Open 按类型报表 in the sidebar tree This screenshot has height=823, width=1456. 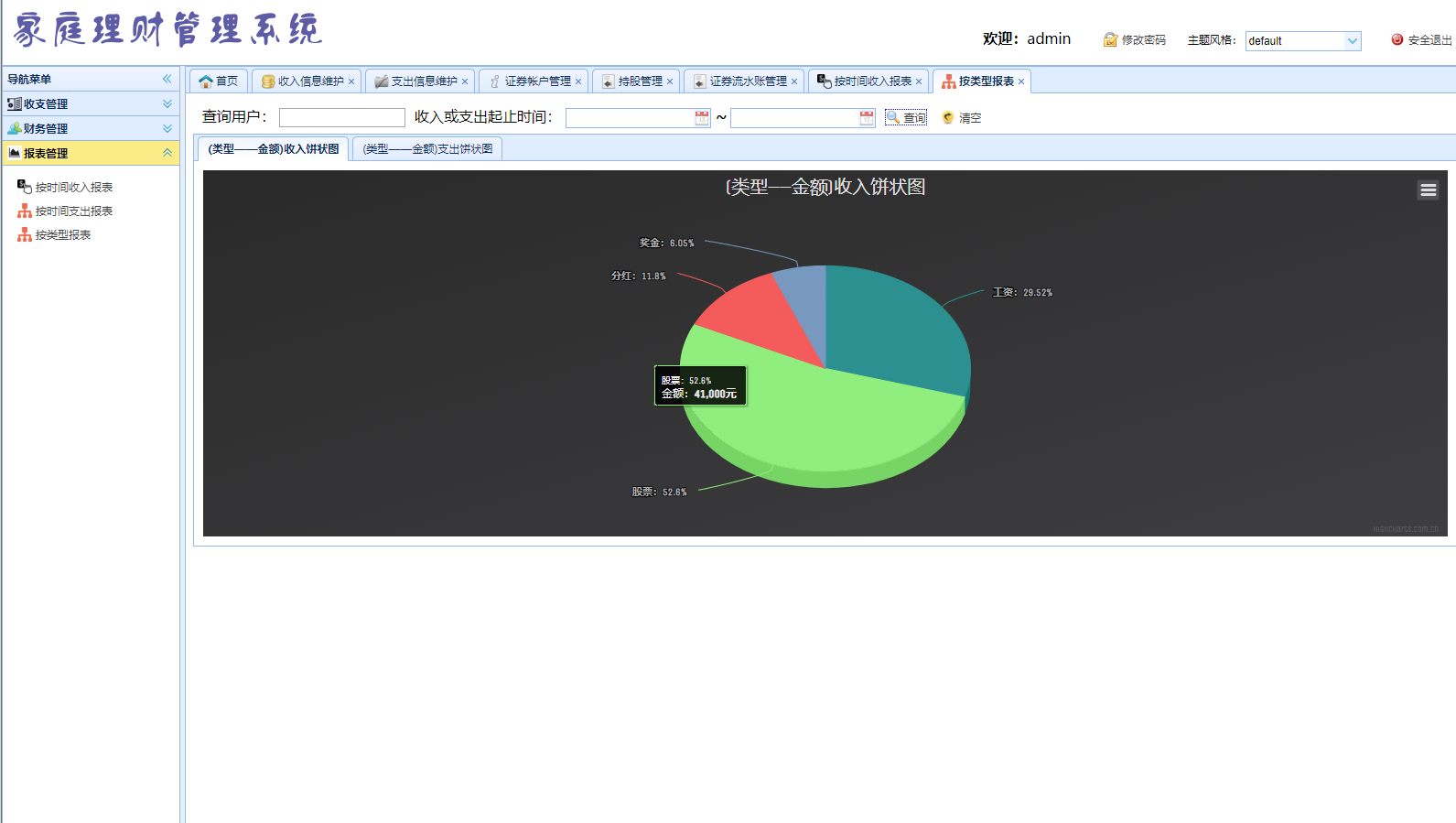pos(63,235)
